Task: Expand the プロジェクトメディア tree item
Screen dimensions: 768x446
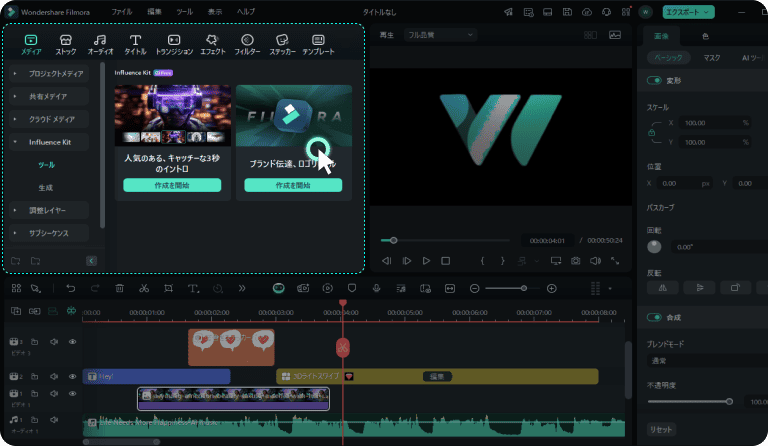Action: click(x=15, y=74)
